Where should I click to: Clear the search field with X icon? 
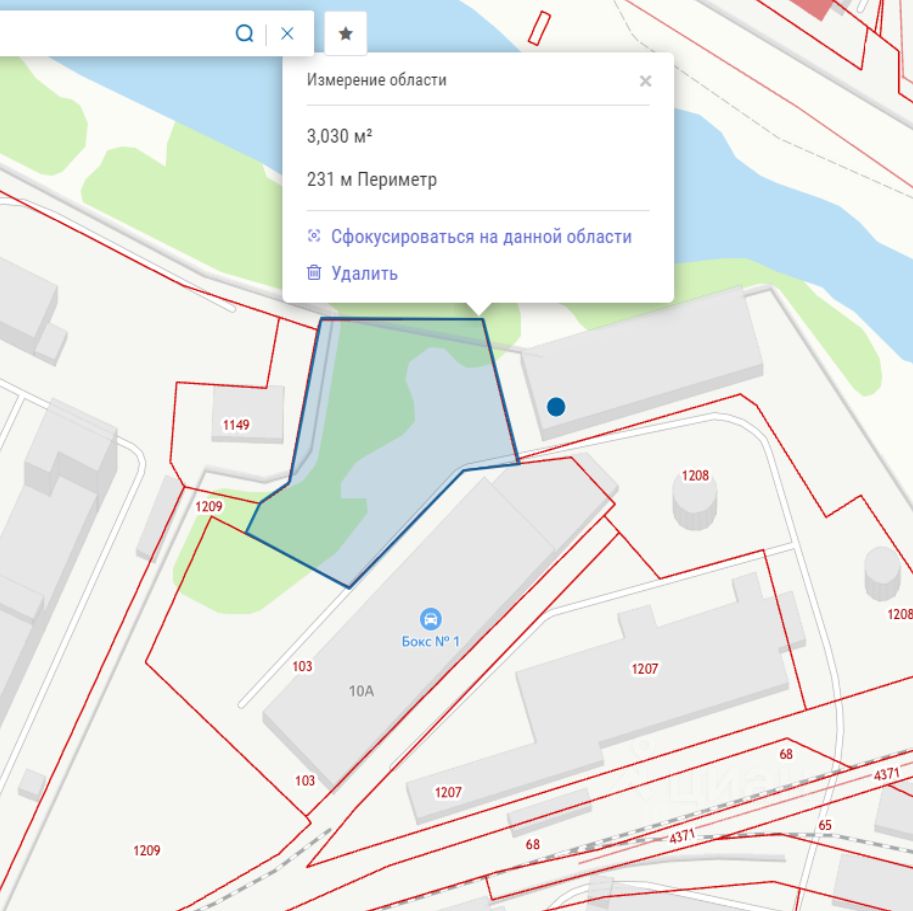click(287, 34)
